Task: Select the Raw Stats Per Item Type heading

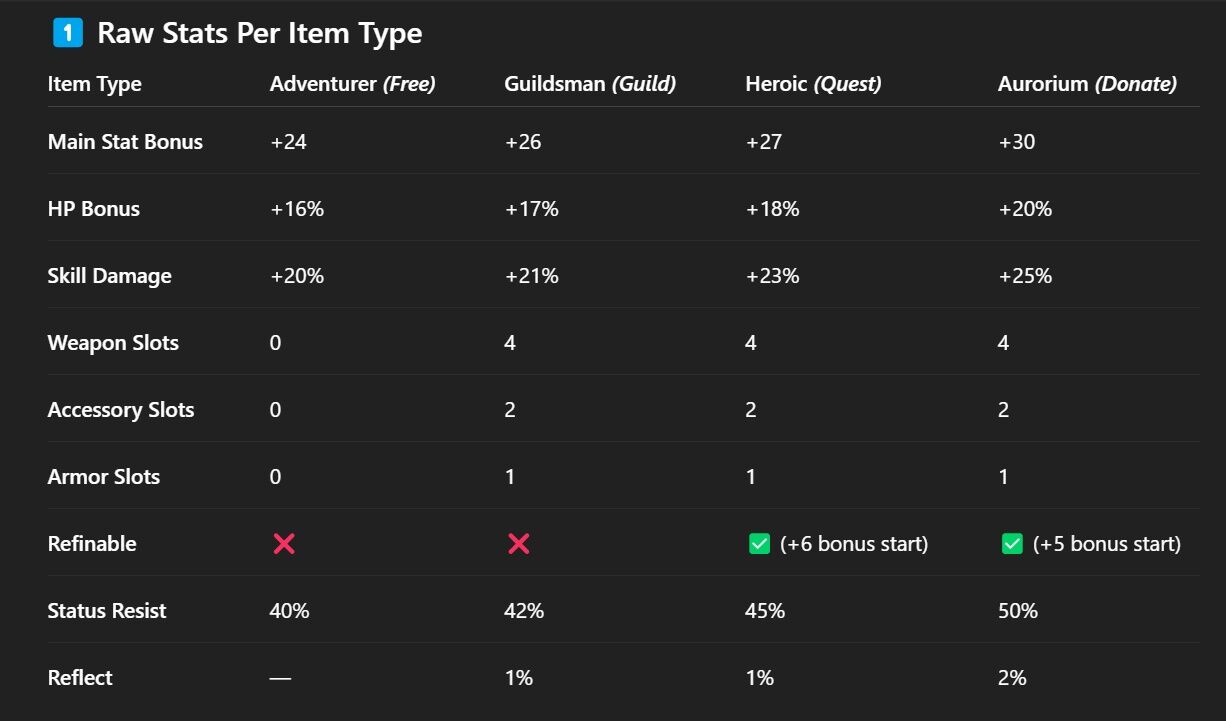Action: coord(259,33)
